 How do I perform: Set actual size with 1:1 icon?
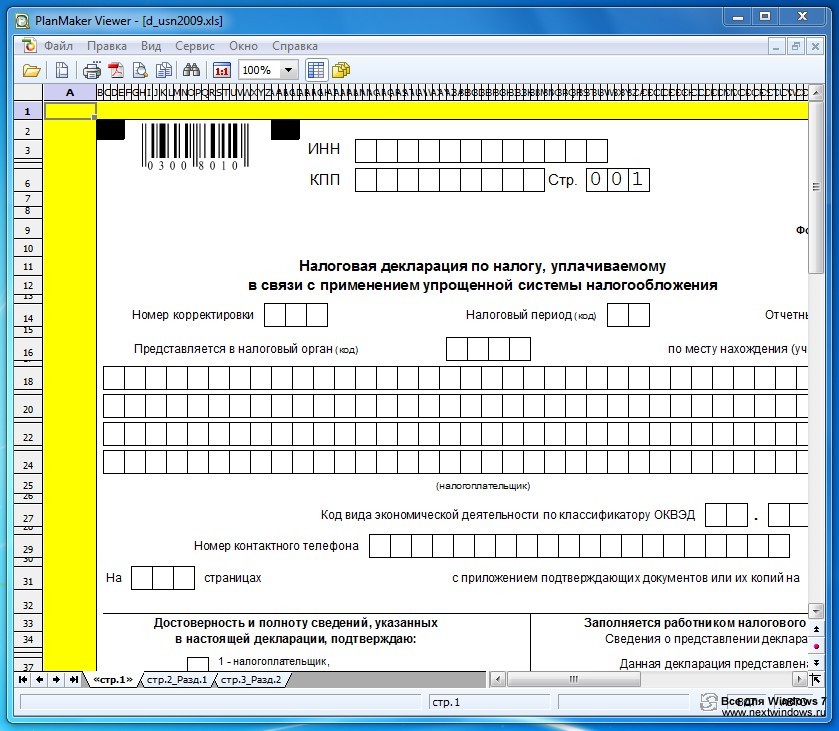221,70
